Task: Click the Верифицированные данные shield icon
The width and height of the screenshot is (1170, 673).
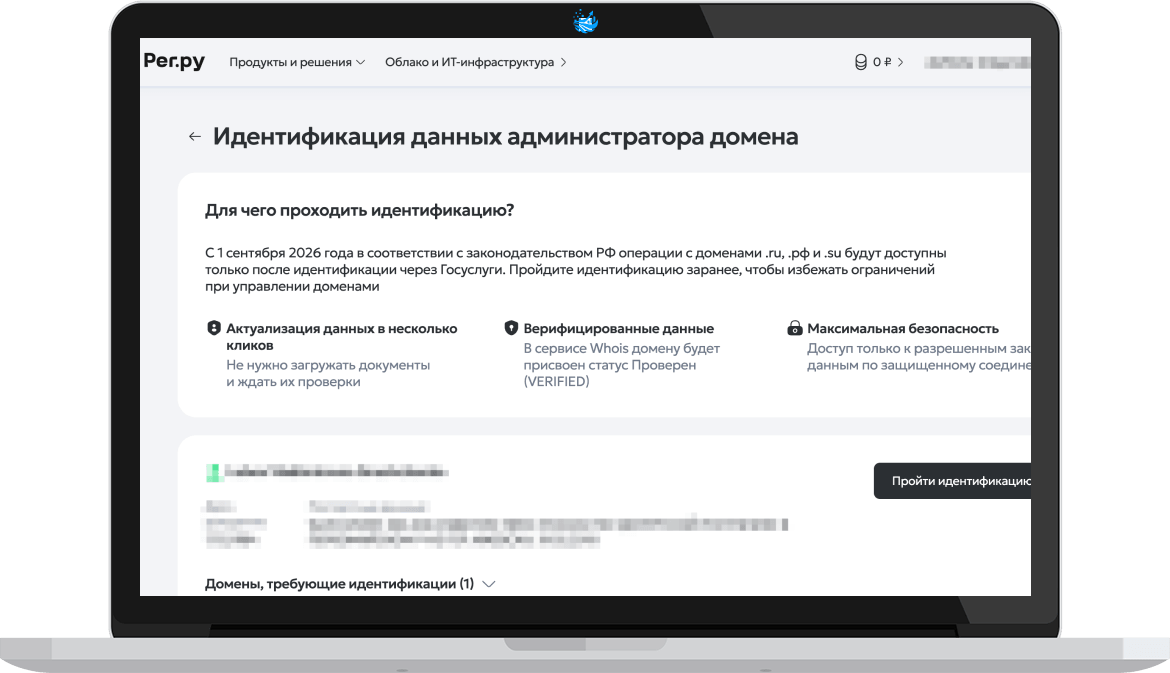Action: 511,328
